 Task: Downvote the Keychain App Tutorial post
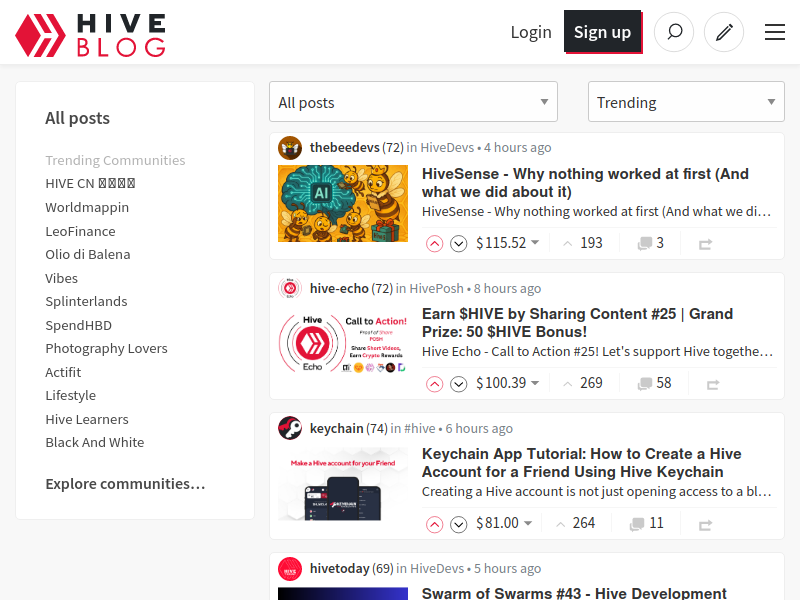click(x=459, y=524)
